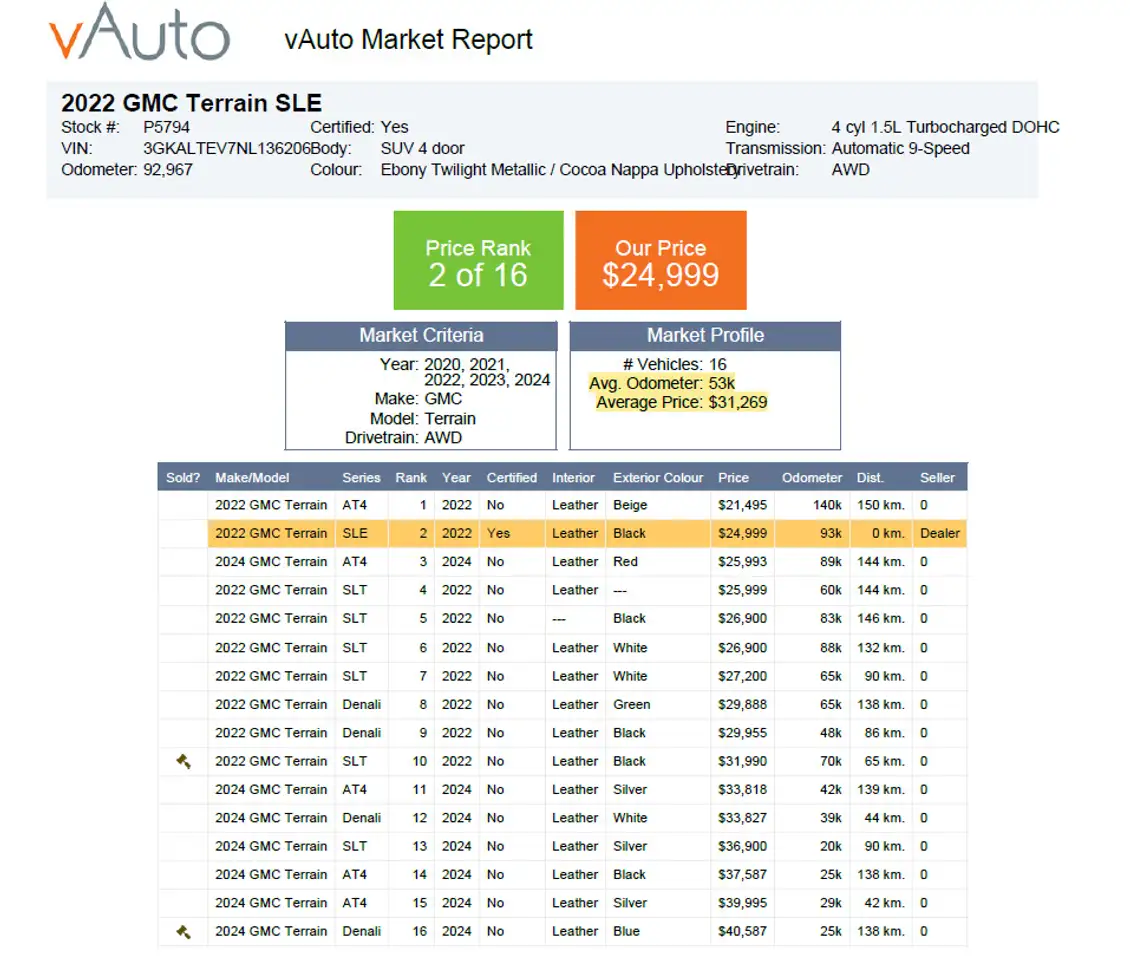Click the price $29,955 cell
The image size is (1130, 960).
[742, 733]
